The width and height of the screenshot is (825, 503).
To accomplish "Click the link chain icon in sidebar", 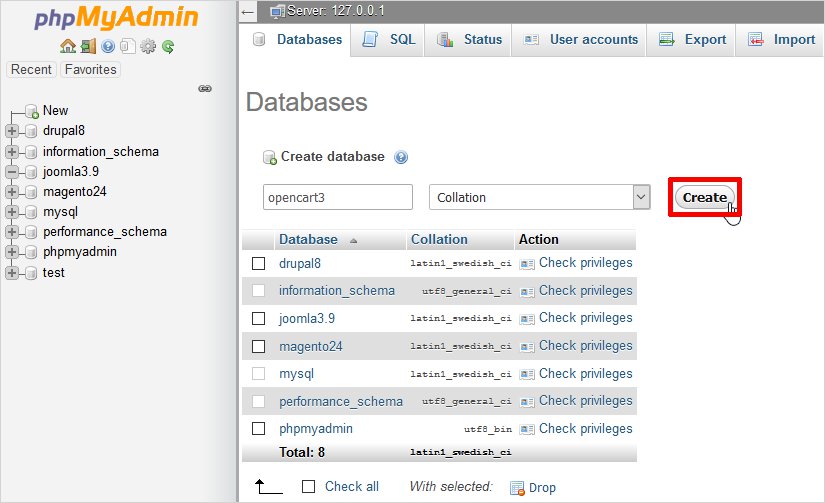I will 205,89.
